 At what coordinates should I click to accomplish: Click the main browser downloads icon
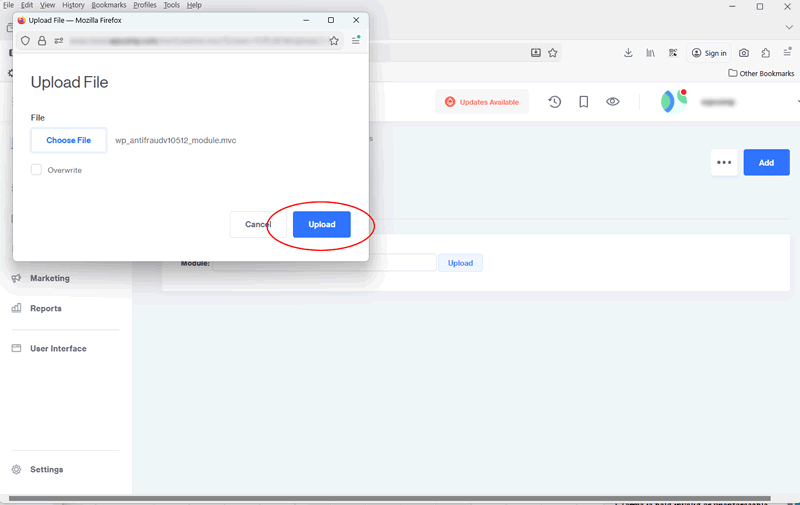point(628,53)
